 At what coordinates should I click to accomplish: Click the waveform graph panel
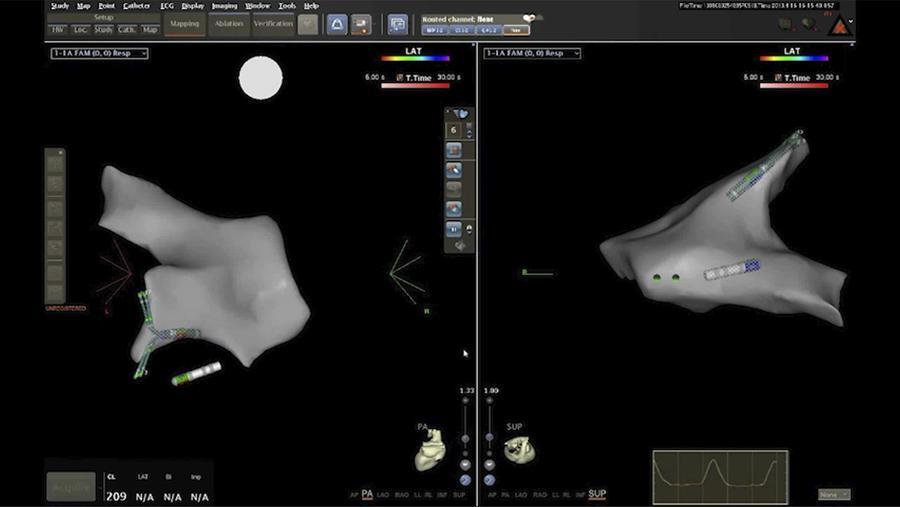720,478
